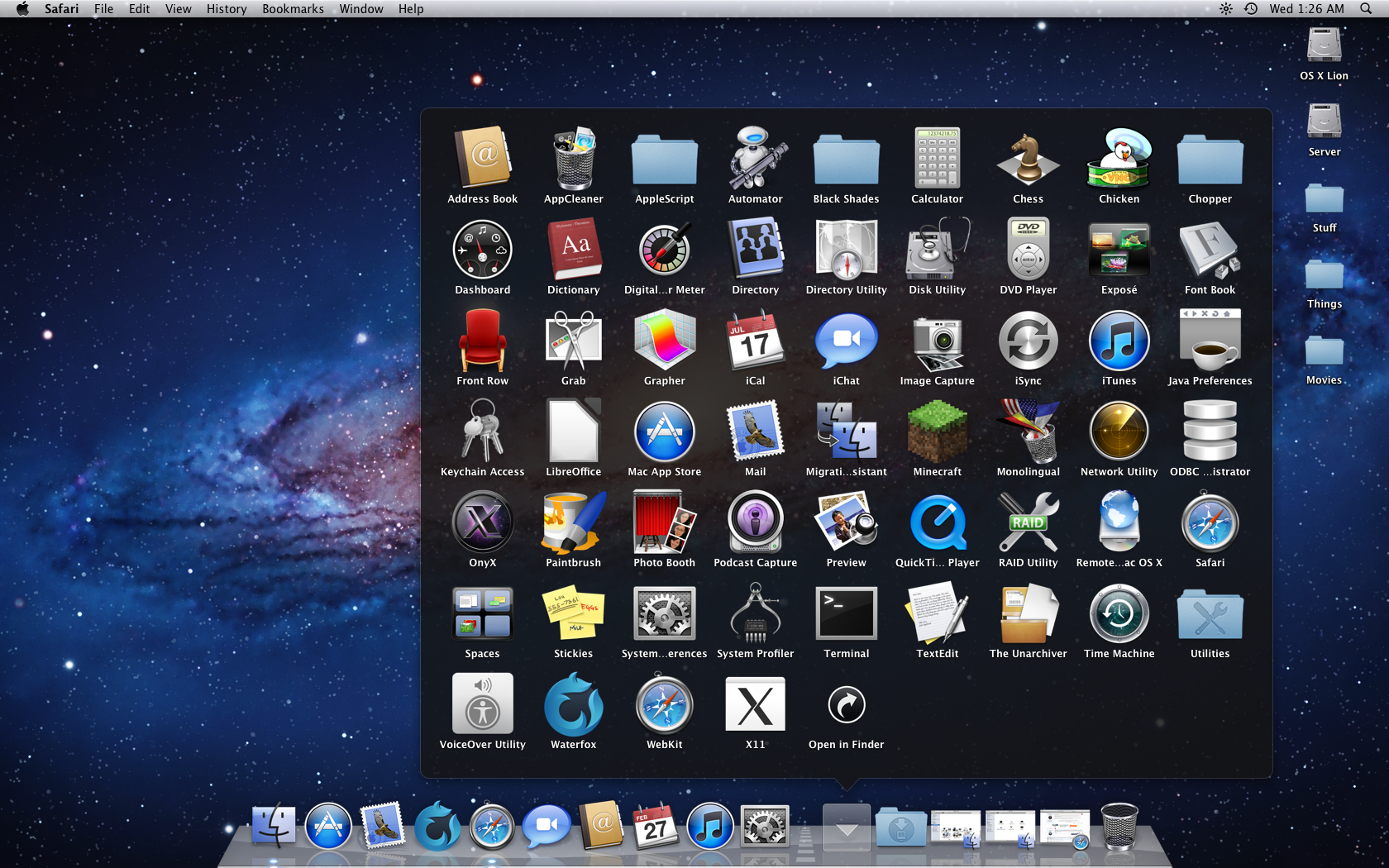
Task: Launch the Spaces app
Action: [x=482, y=613]
